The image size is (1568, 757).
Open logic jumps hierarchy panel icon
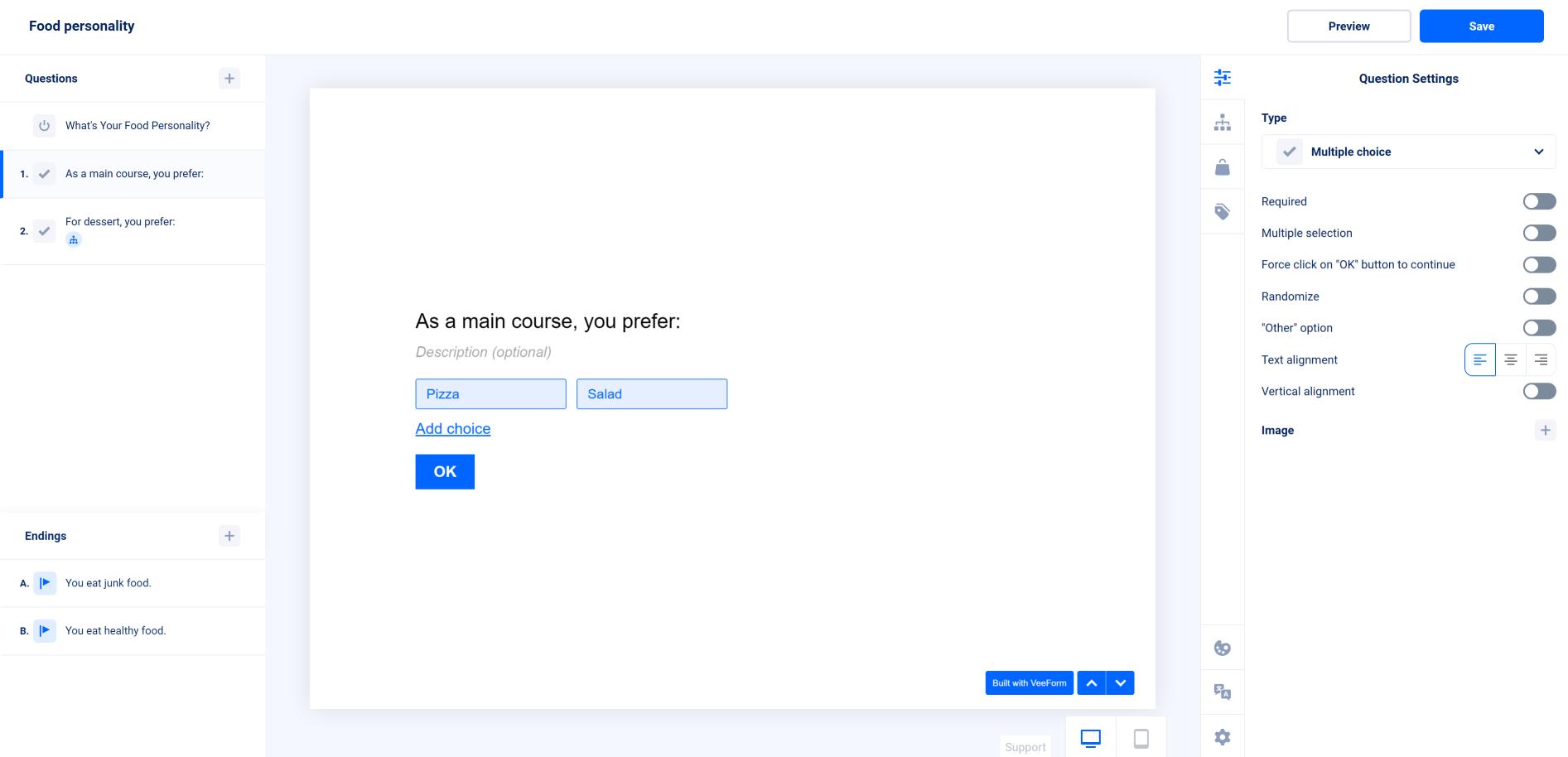[x=1223, y=123]
